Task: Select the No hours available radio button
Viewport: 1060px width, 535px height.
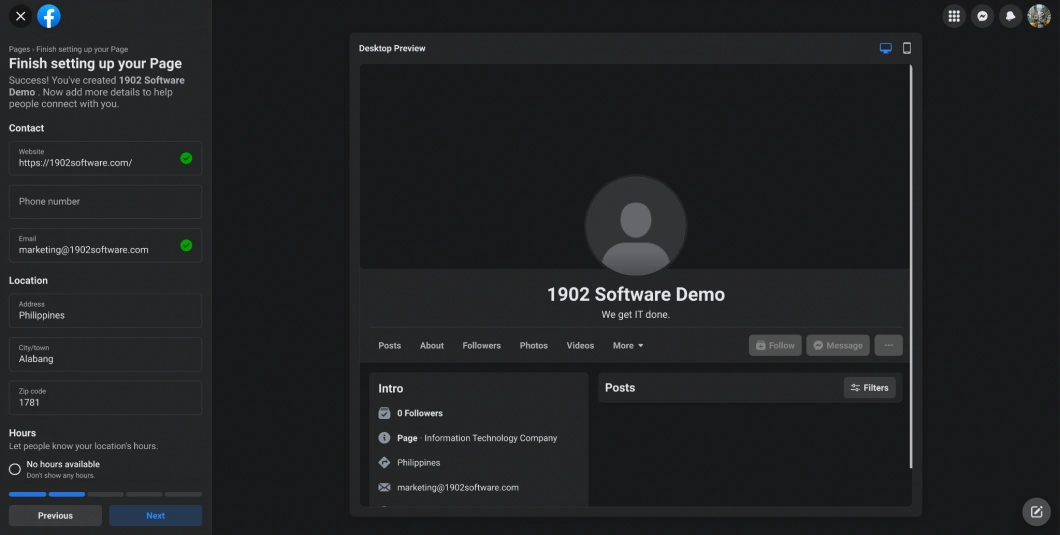Action: [x=15, y=469]
